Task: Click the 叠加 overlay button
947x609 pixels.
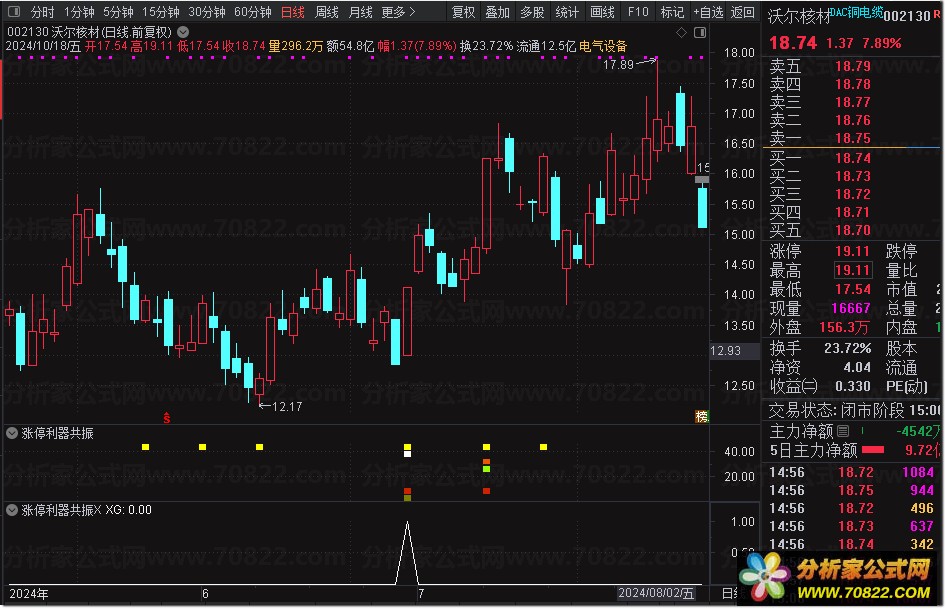Action: pos(498,11)
